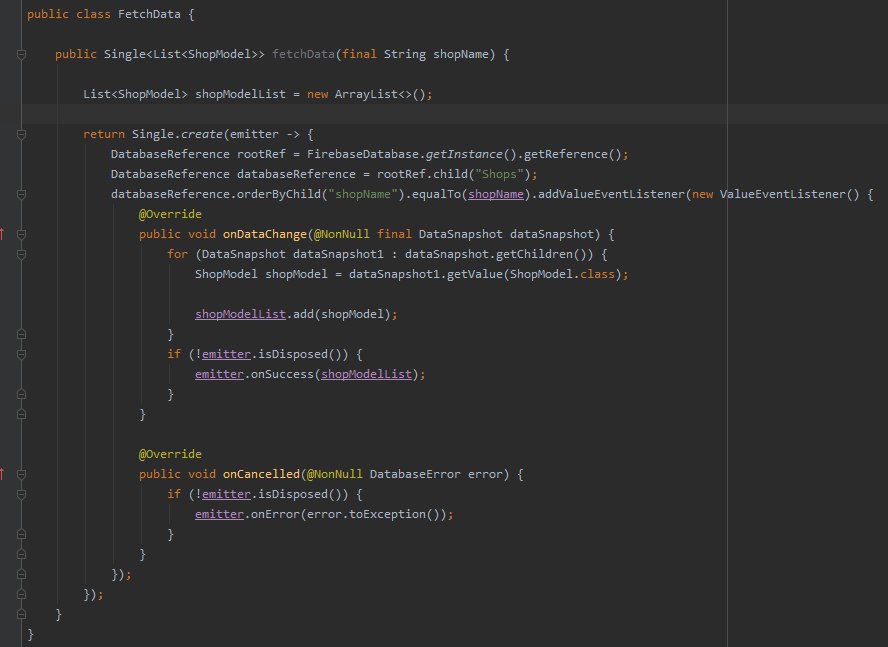Click addValueEventListener method call
Viewport: 888px width, 647px height.
click(611, 194)
